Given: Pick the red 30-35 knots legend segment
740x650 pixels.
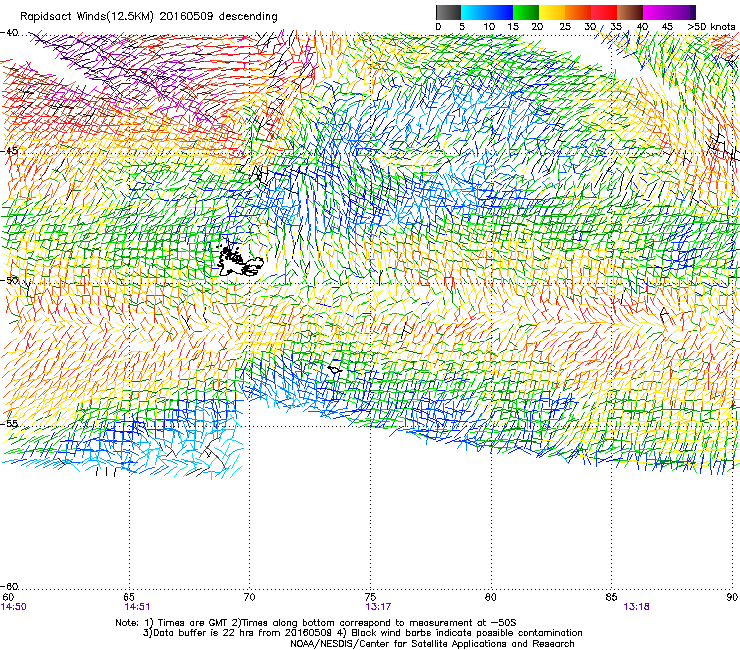Looking at the screenshot, I should 604,12.
